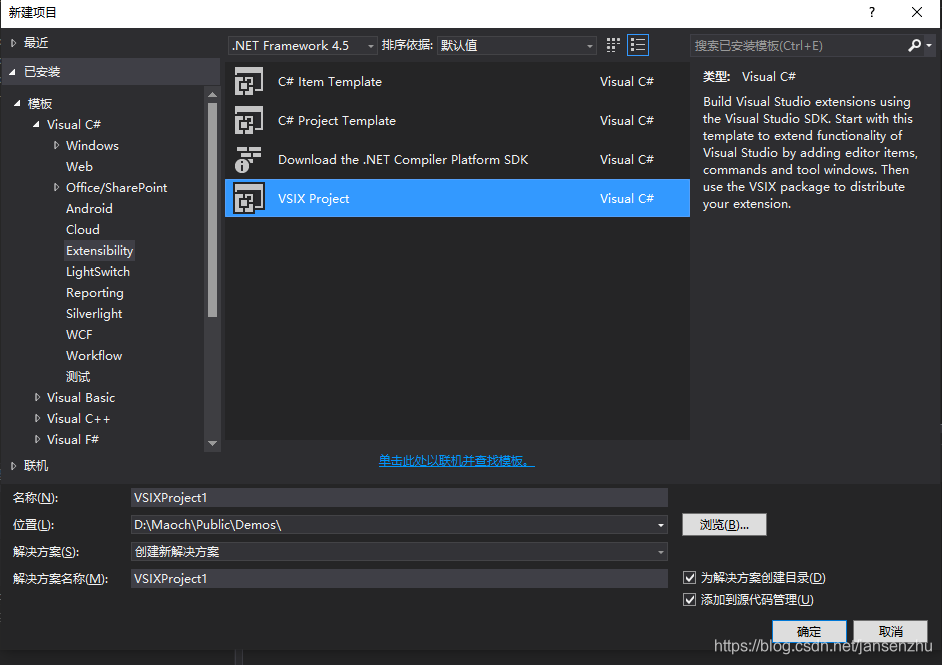Screen dimensions: 942x665
Task: Open search options dropdown arrow
Action: (x=929, y=45)
